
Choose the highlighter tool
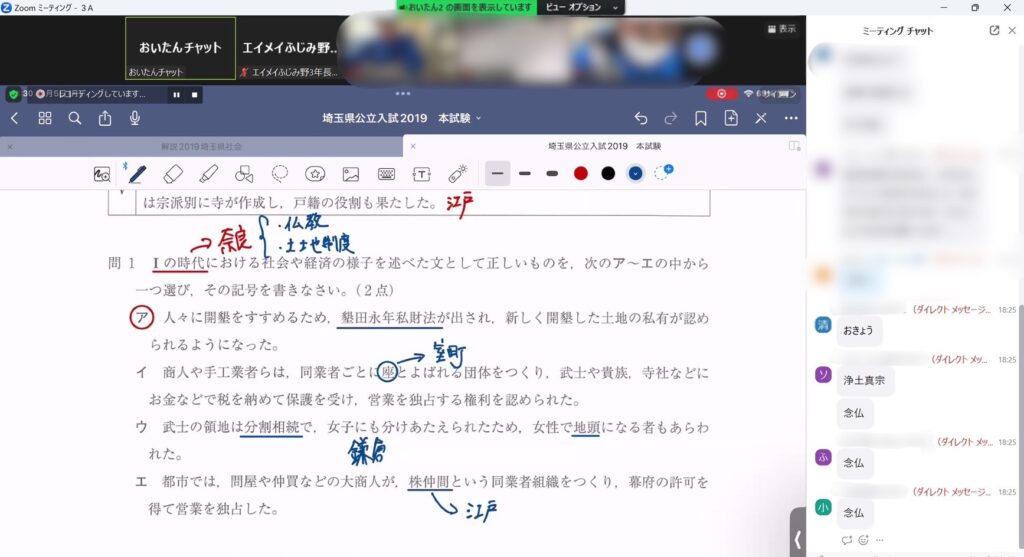click(208, 174)
